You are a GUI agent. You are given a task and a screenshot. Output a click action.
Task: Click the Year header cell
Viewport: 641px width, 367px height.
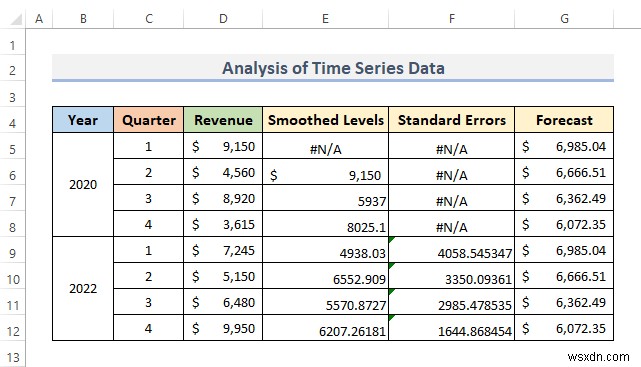pos(83,120)
